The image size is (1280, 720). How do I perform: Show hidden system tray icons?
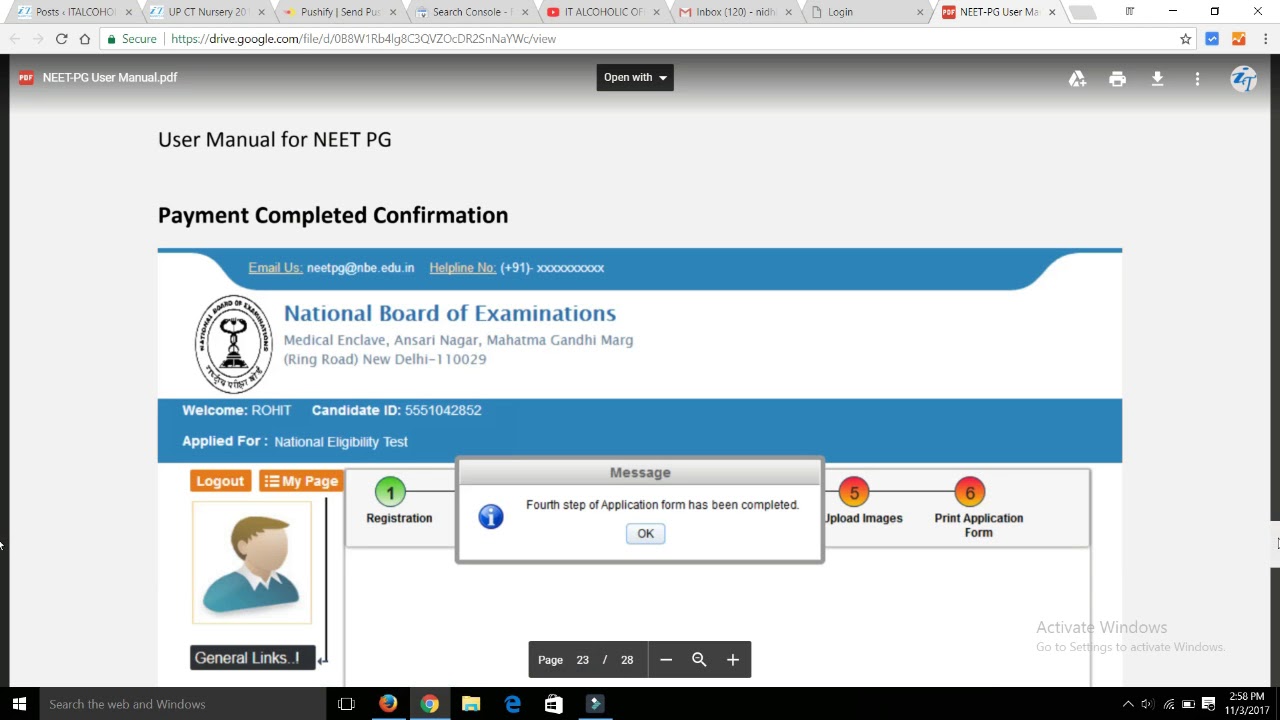(x=1128, y=704)
